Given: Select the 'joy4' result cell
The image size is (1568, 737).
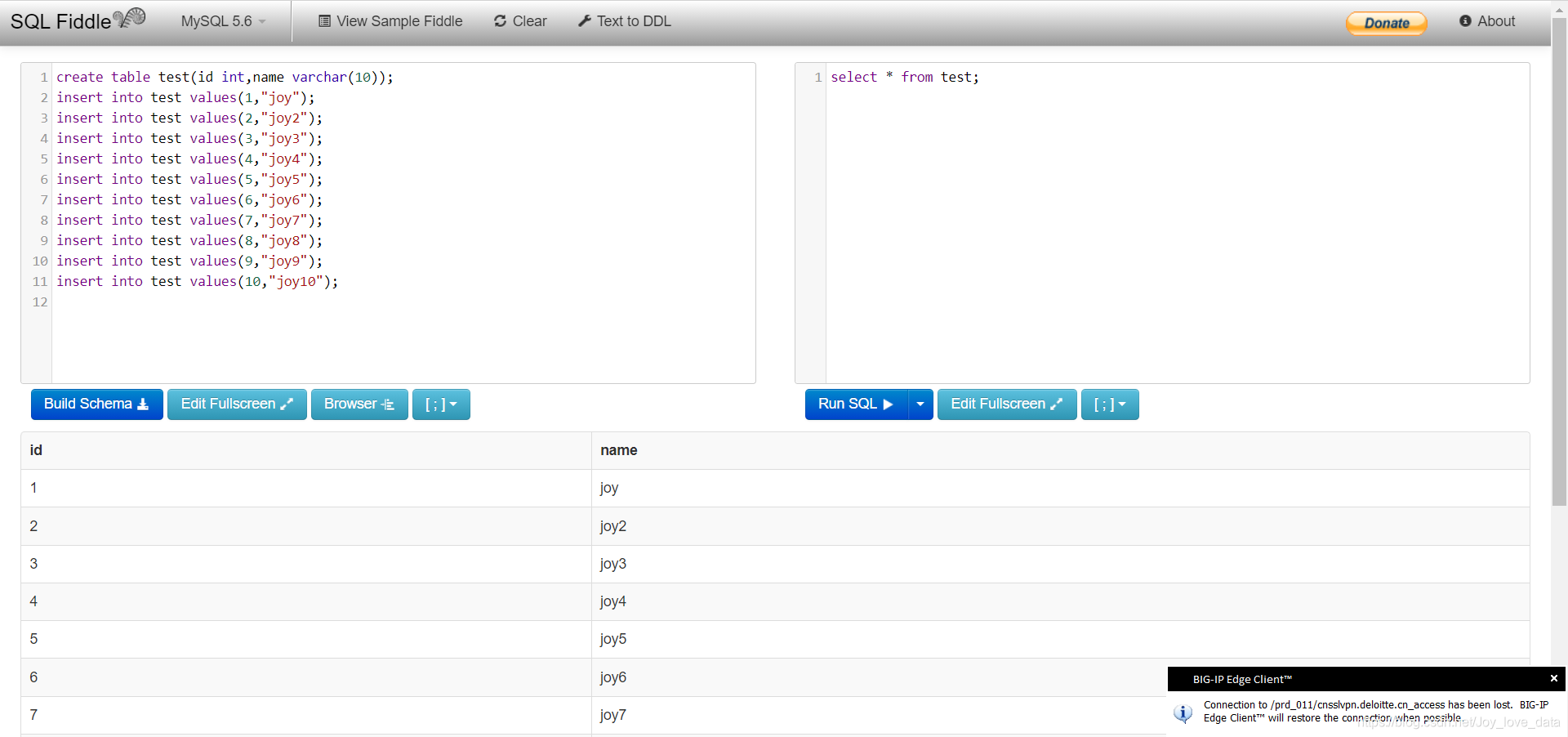Looking at the screenshot, I should tap(1060, 601).
